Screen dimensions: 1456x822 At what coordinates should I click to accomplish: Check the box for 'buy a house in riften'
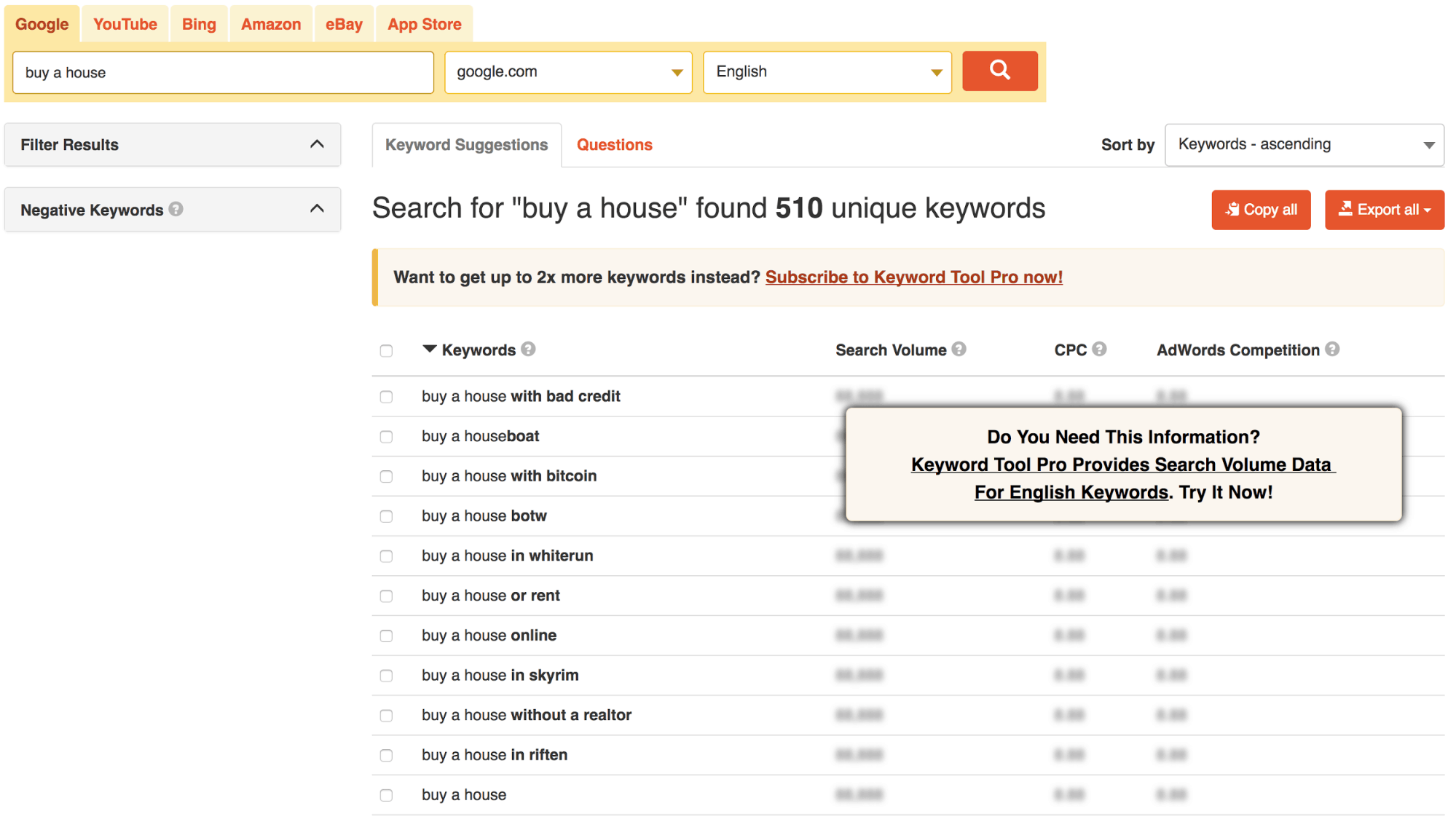pos(386,756)
